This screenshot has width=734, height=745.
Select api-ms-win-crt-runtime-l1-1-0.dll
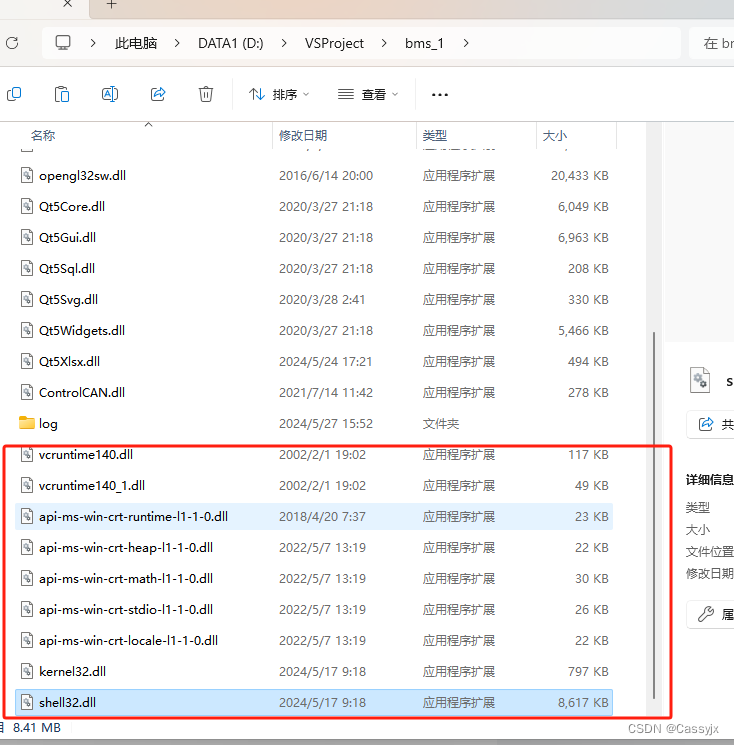[x=314, y=516]
